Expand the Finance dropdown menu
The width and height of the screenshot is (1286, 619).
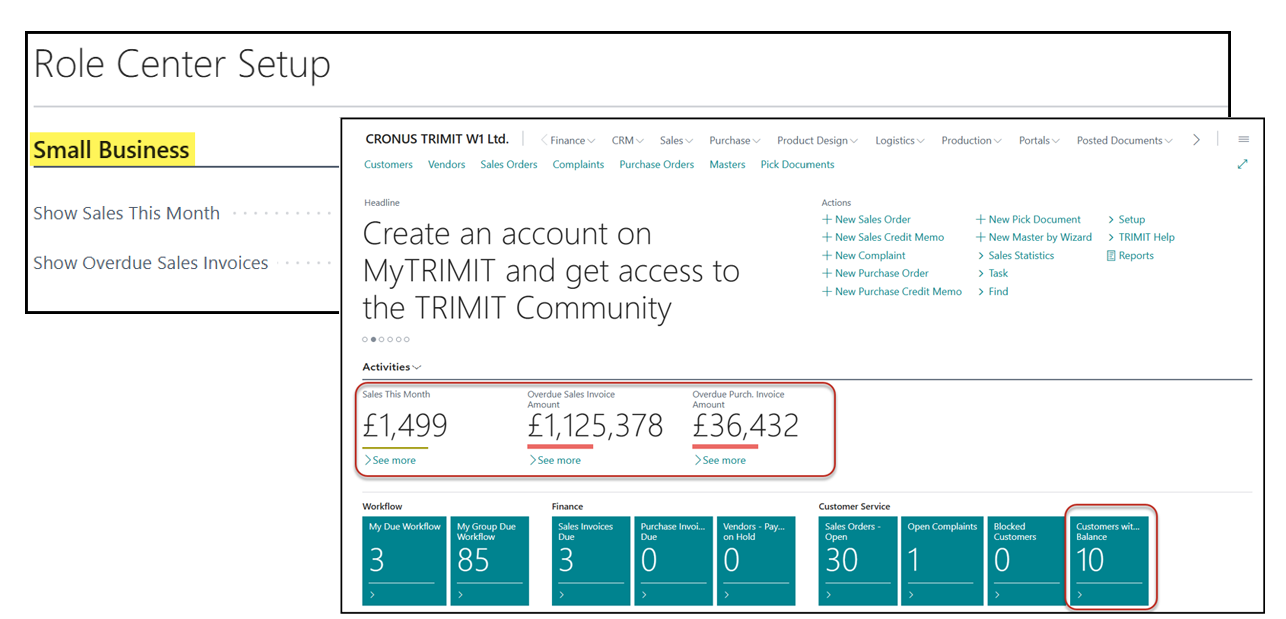tap(572, 141)
